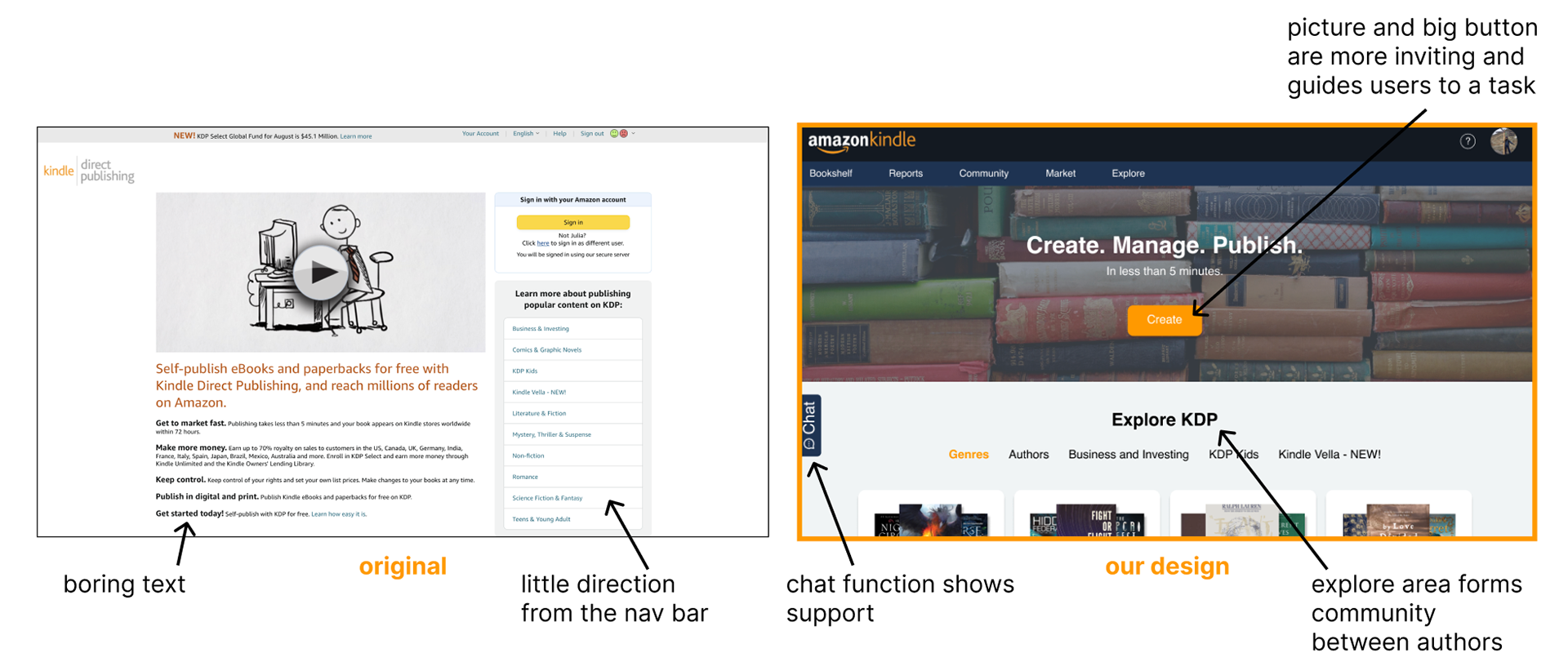
Task: Select the KDP Kids tab under Explore KDP
Action: coord(1233,455)
